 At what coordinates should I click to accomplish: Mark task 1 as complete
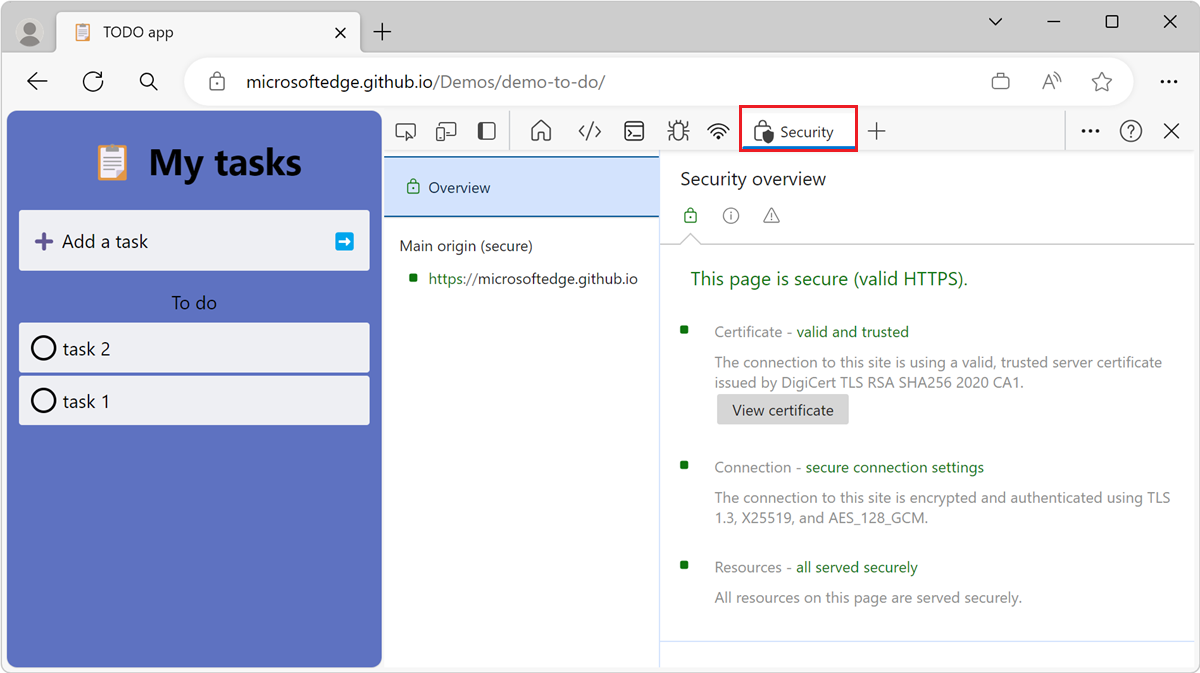(44, 401)
